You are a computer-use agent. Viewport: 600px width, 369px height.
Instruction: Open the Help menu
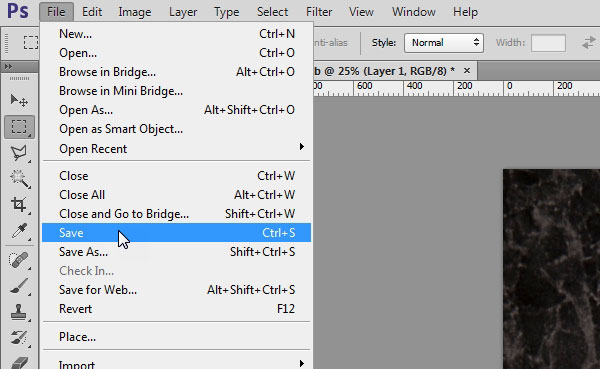[465, 12]
